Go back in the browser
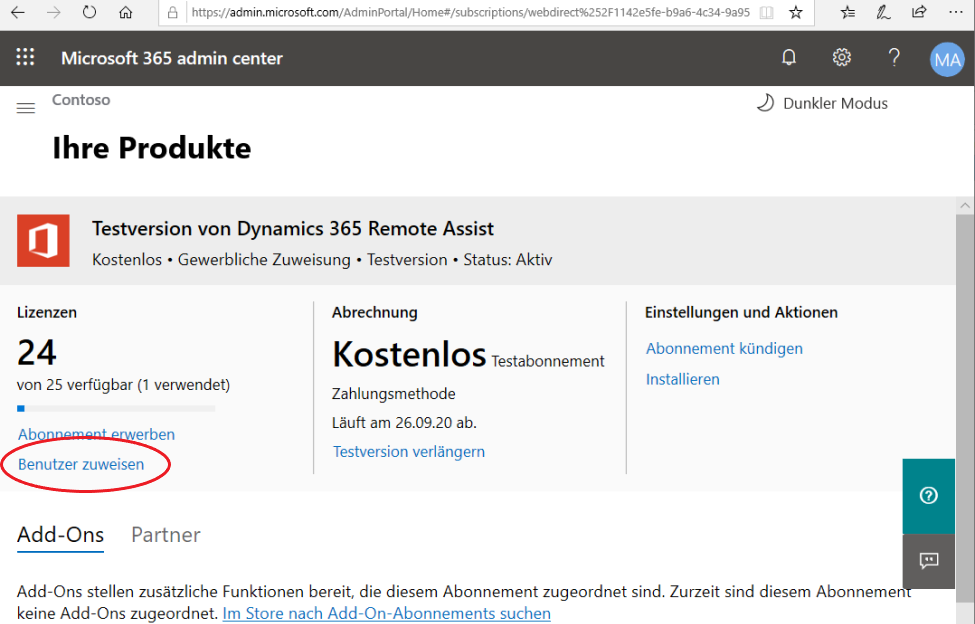The width and height of the screenshot is (975, 624). tap(18, 12)
